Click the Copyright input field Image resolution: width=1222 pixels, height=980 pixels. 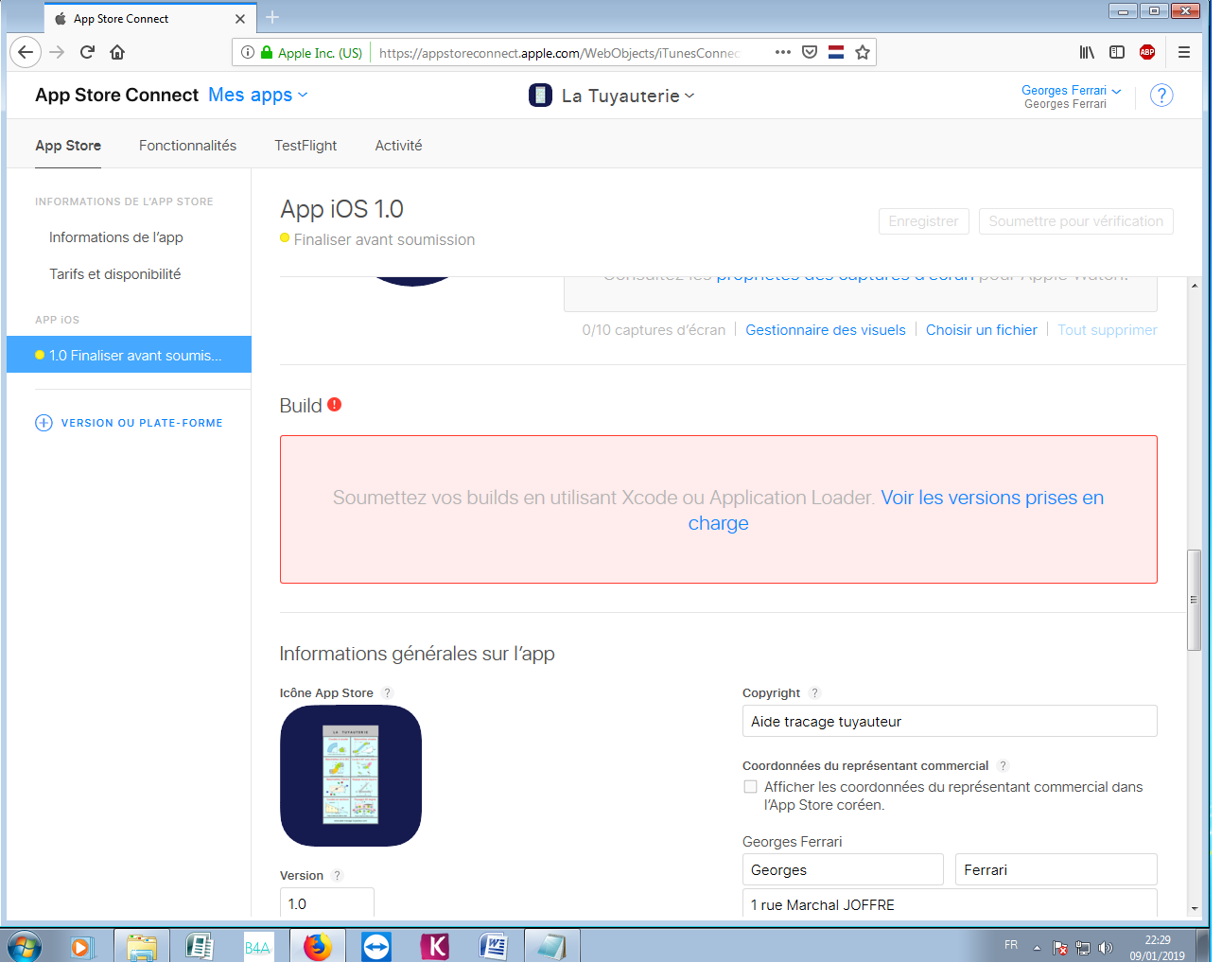click(x=950, y=721)
